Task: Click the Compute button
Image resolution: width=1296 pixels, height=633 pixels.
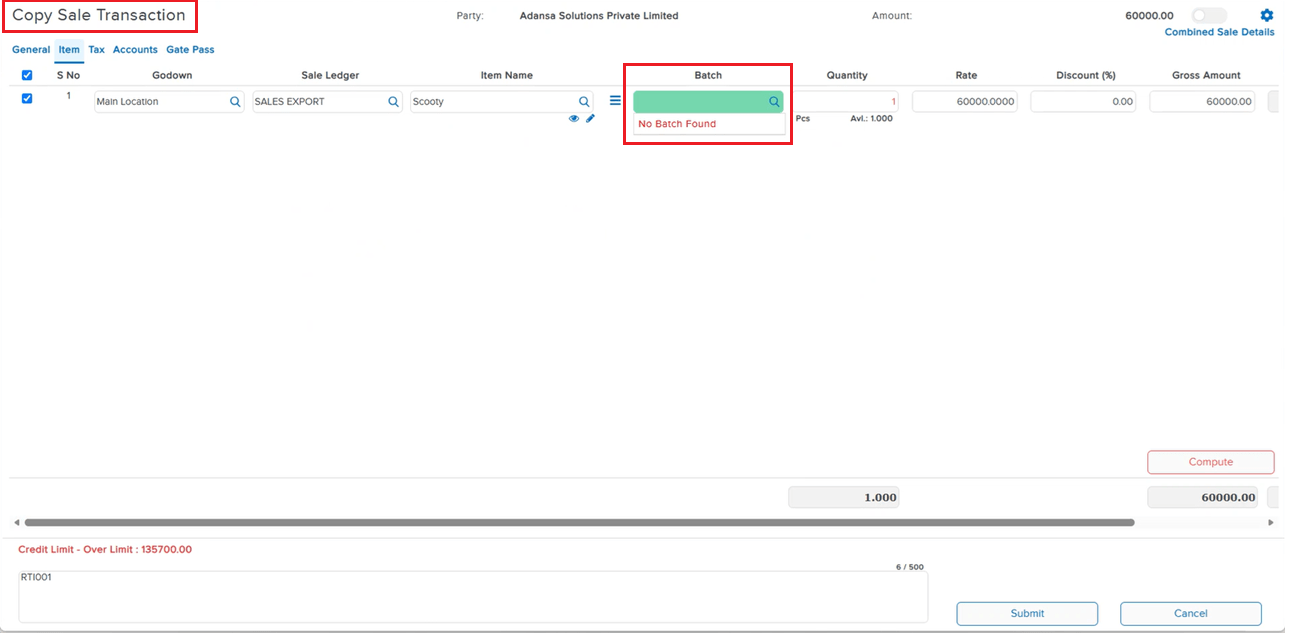Action: 1210,462
